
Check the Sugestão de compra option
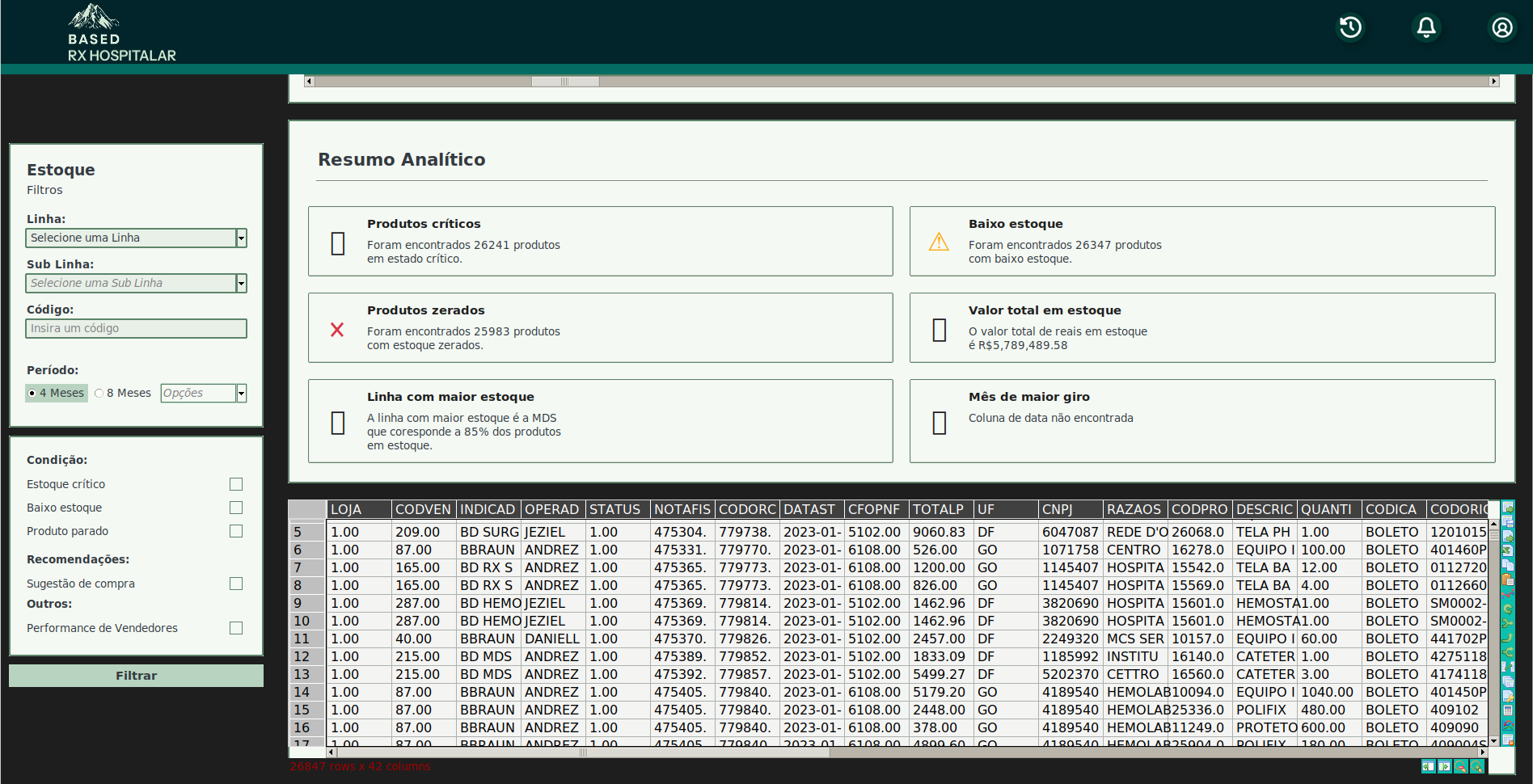[x=236, y=584]
